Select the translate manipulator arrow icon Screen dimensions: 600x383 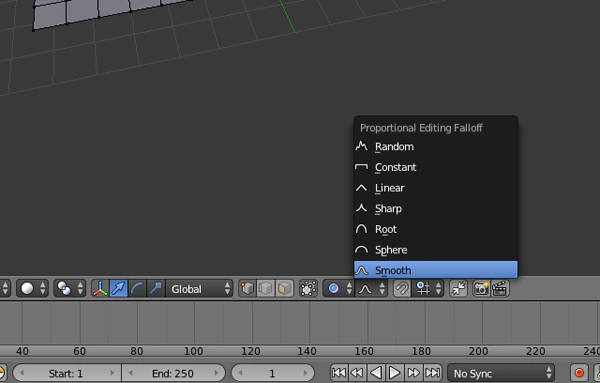119,288
